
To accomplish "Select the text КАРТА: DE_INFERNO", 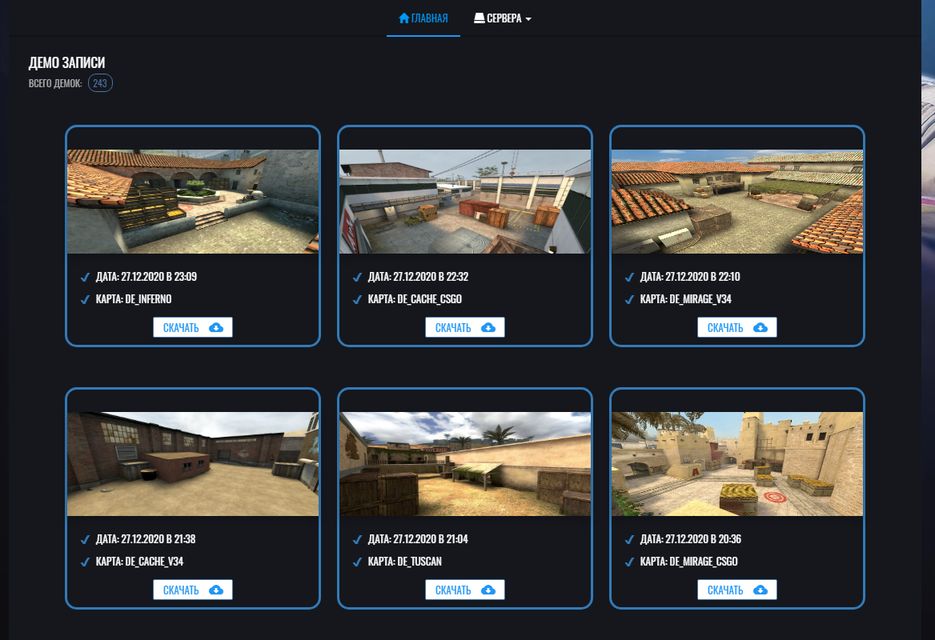I will (x=134, y=299).
